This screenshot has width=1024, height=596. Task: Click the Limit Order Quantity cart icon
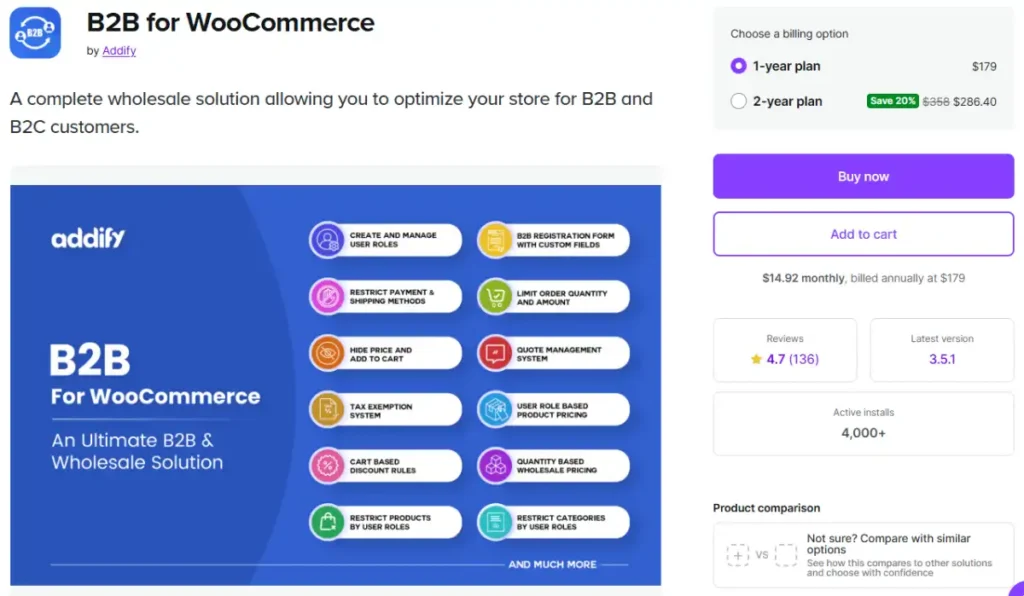pyautogui.click(x=494, y=297)
